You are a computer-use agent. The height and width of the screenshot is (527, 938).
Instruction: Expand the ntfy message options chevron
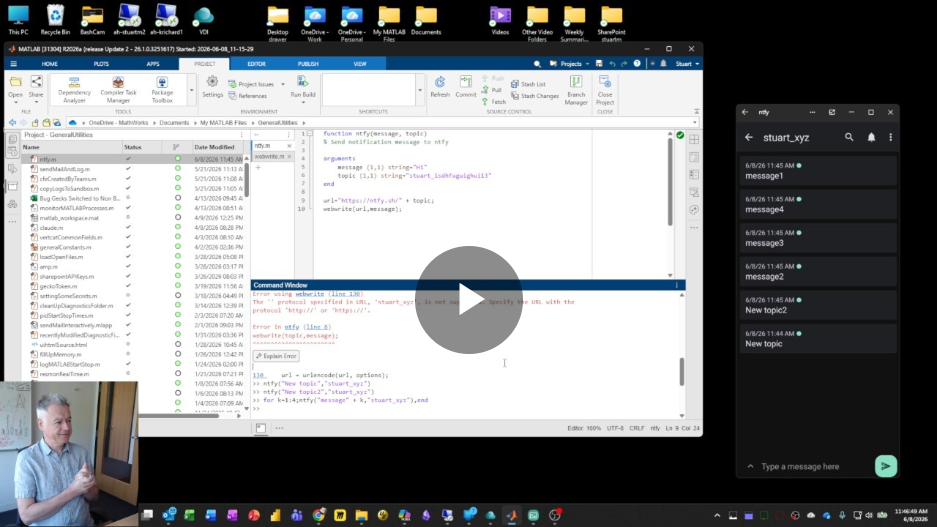coord(750,466)
